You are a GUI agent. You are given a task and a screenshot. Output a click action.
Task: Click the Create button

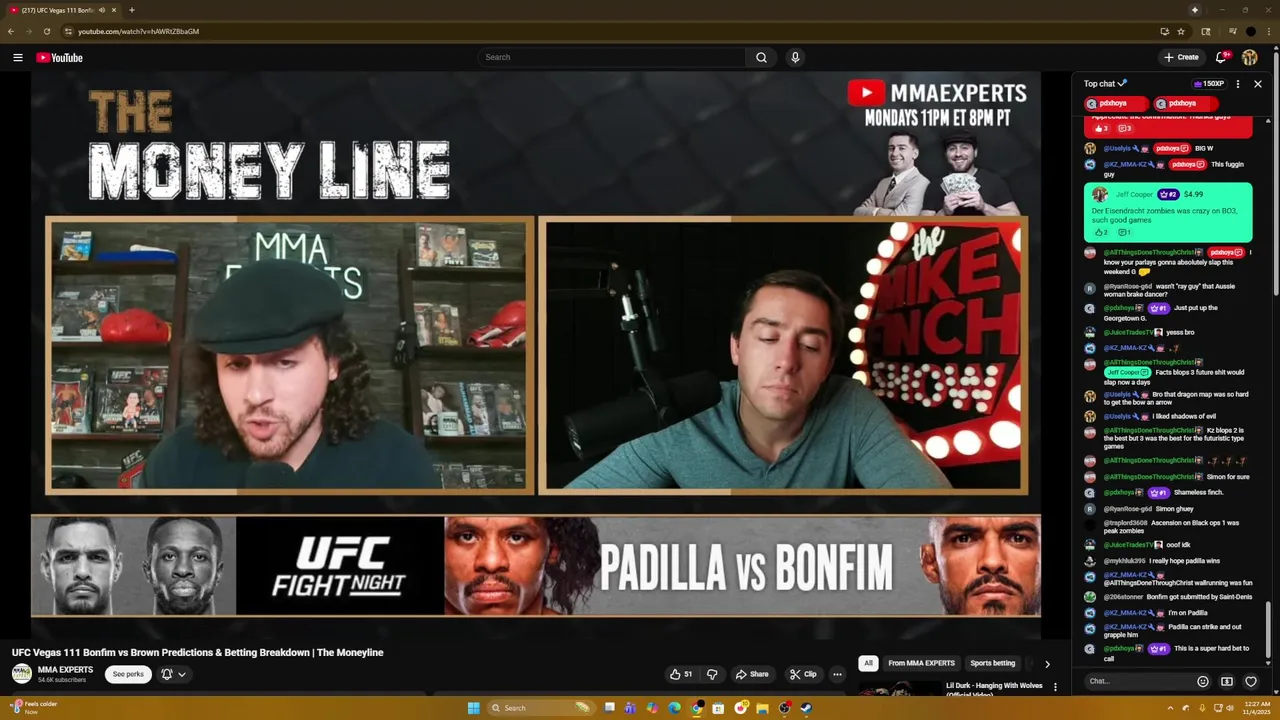tap(1181, 57)
